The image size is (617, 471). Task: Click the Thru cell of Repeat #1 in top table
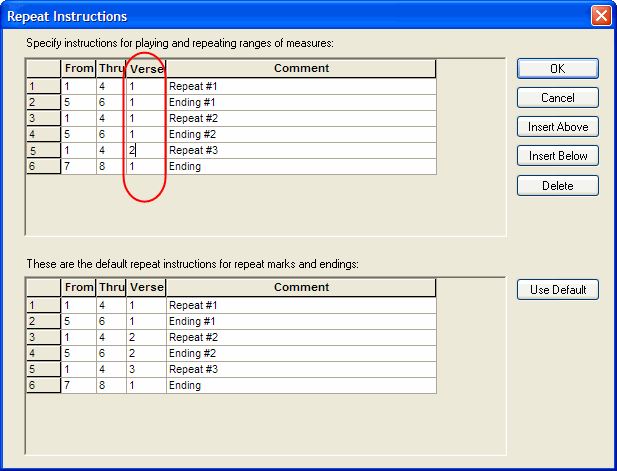click(x=110, y=86)
